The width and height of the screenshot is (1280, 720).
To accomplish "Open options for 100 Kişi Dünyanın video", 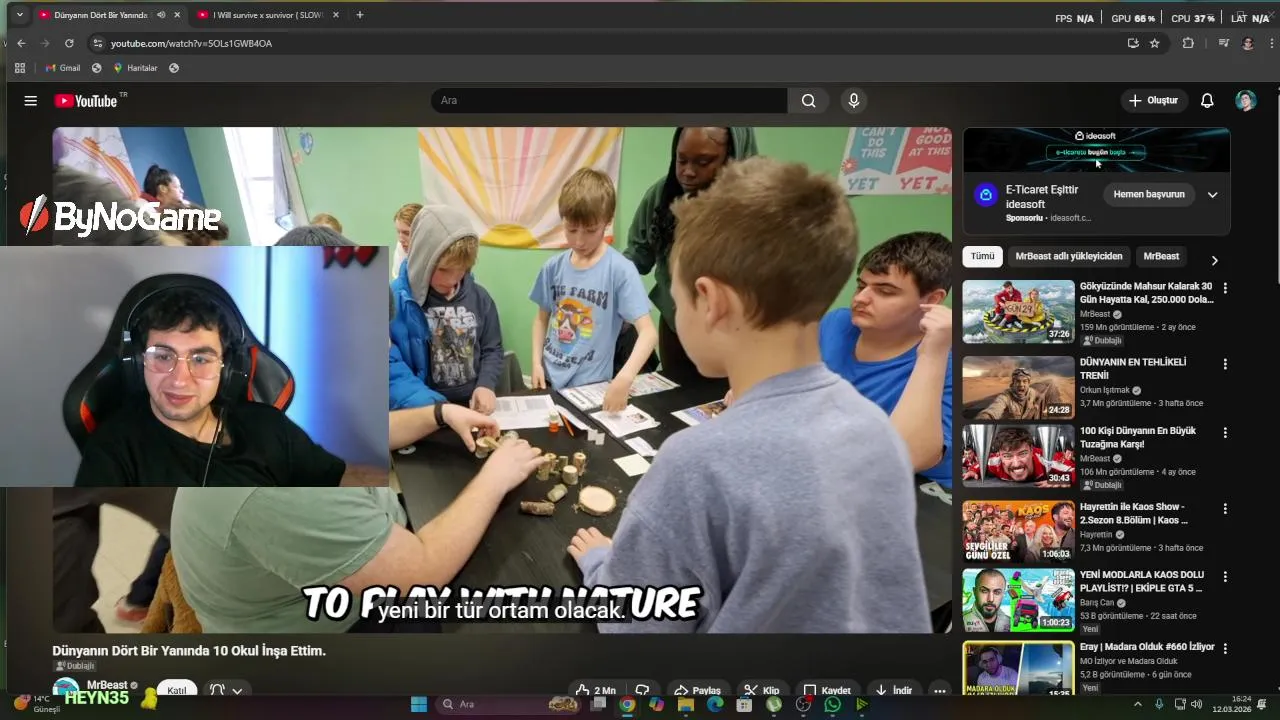I will 1225,433.
